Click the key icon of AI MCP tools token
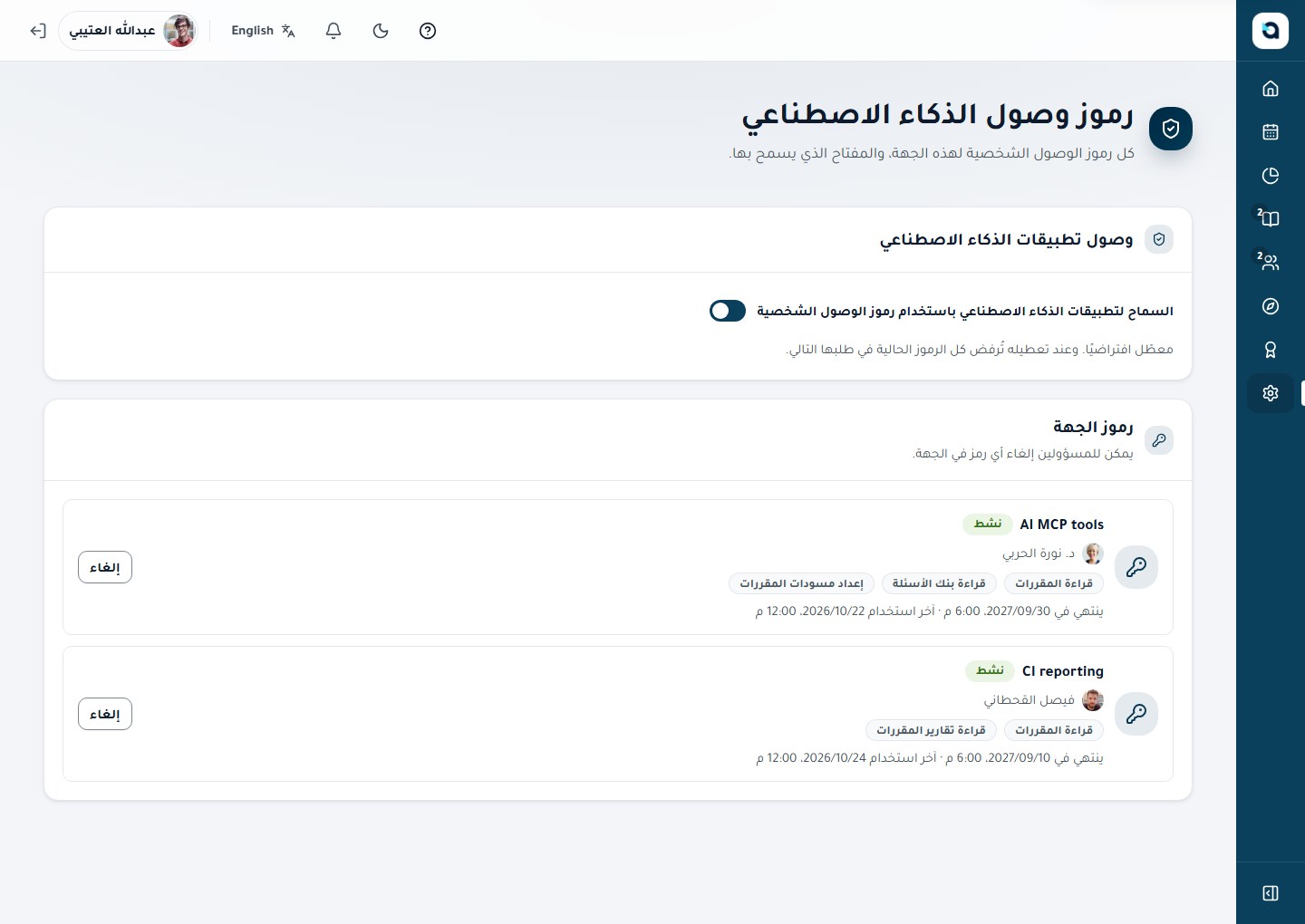 [x=1136, y=567]
